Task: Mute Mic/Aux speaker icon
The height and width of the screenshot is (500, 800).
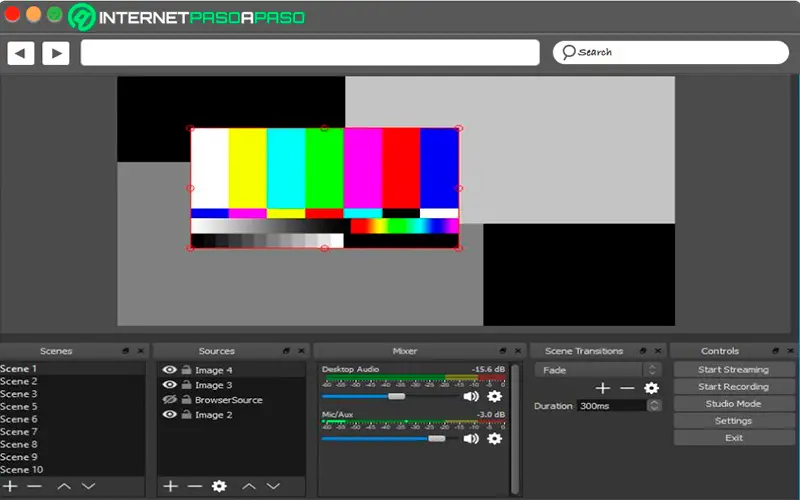Action: (x=471, y=438)
